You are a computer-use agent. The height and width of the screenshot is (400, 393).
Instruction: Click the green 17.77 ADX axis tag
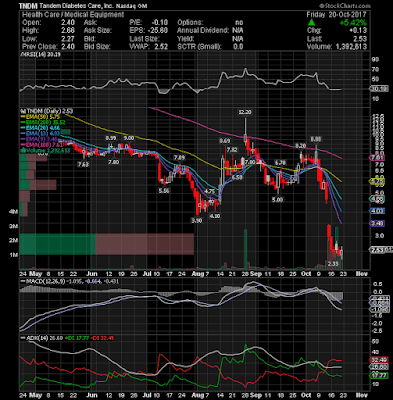[x=379, y=376]
